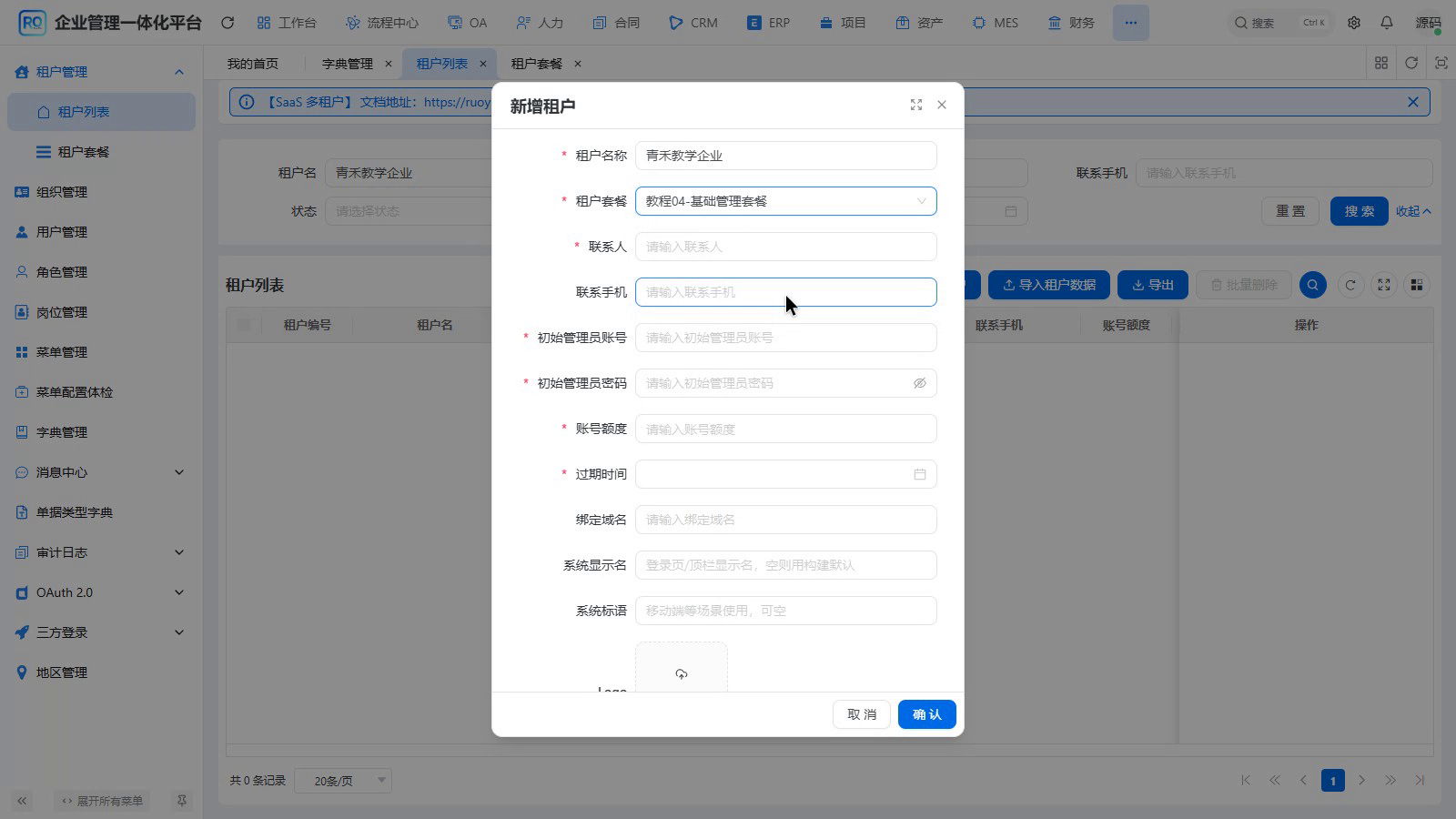Open 角色管理 in the sidebar

102,272
